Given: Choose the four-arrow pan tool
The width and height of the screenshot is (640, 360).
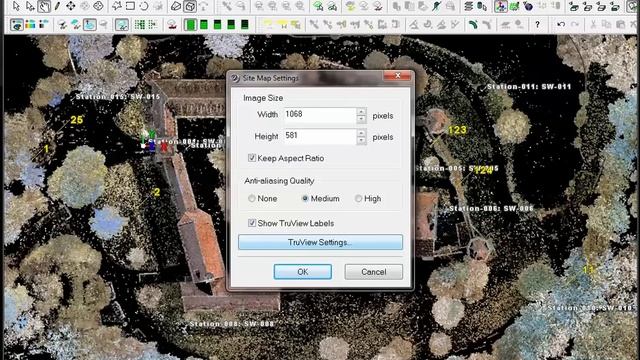Looking at the screenshot, I should click(x=71, y=6).
